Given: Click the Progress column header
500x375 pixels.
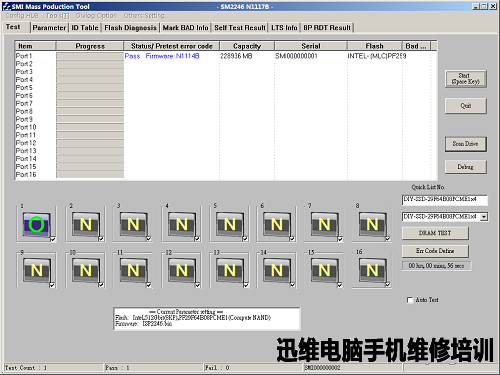Looking at the screenshot, I should 90,46.
